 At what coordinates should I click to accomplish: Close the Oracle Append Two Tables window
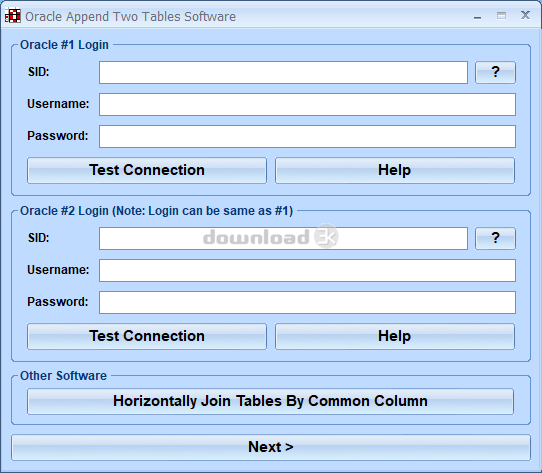525,15
